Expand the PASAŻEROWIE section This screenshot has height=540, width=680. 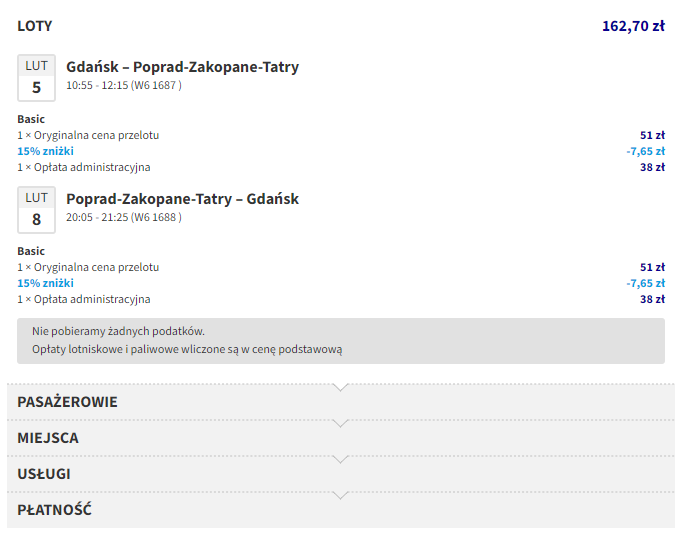(67, 402)
